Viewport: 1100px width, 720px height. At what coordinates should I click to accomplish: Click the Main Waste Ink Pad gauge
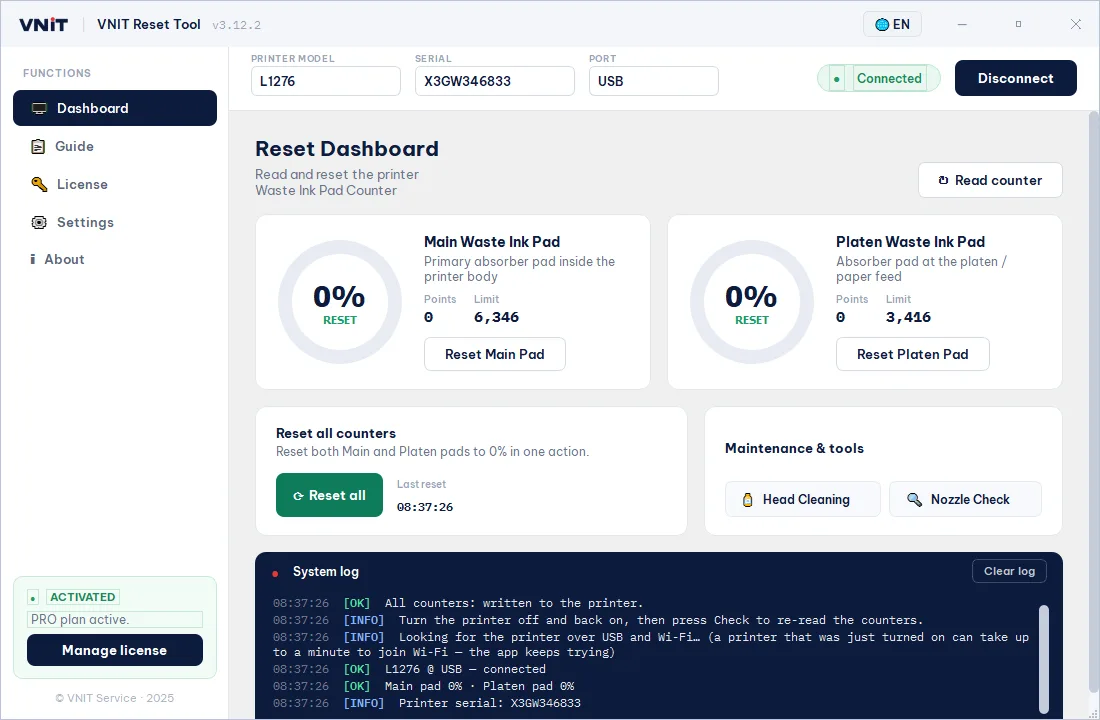click(340, 302)
